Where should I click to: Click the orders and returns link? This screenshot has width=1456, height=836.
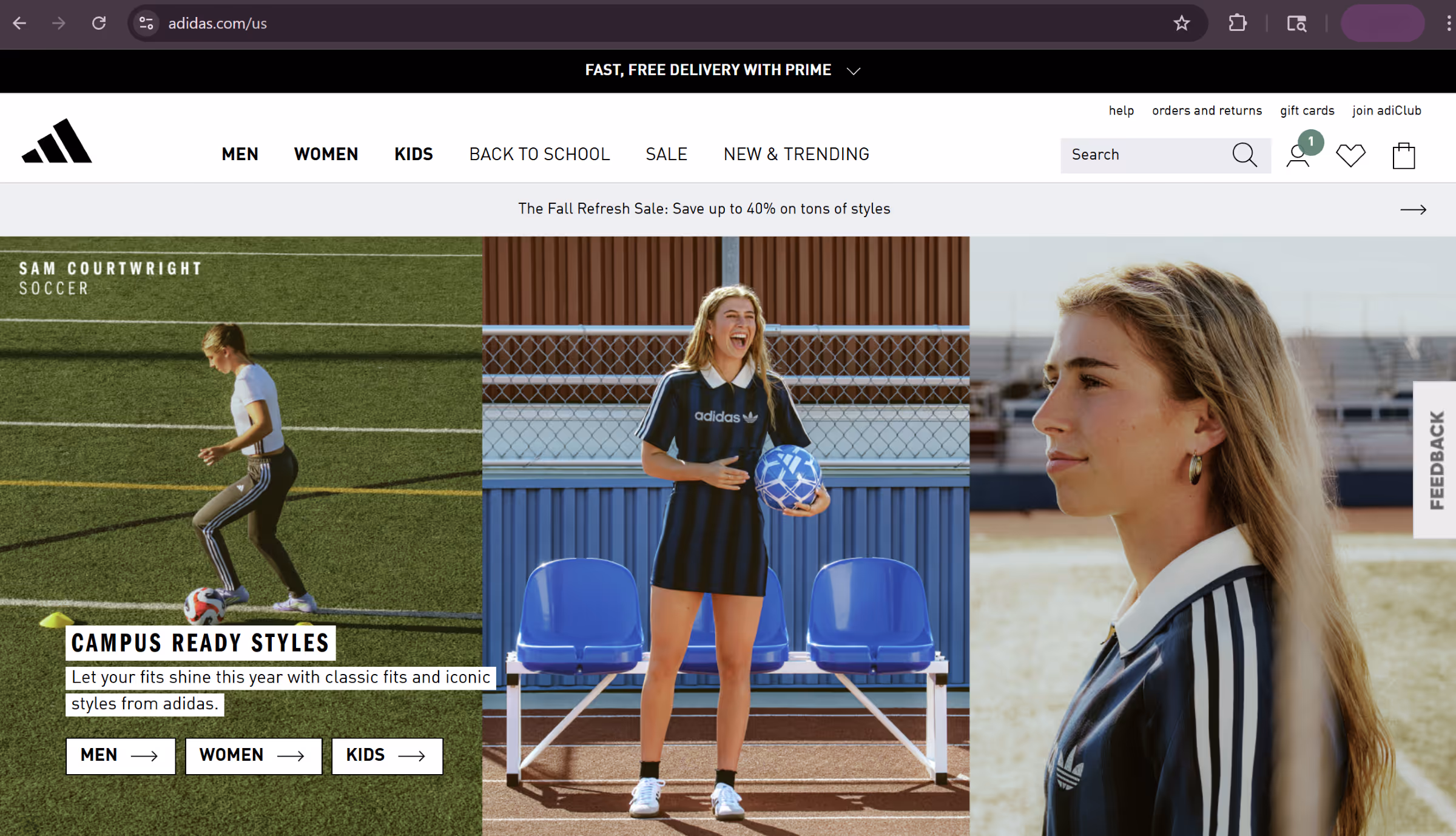tap(1207, 110)
